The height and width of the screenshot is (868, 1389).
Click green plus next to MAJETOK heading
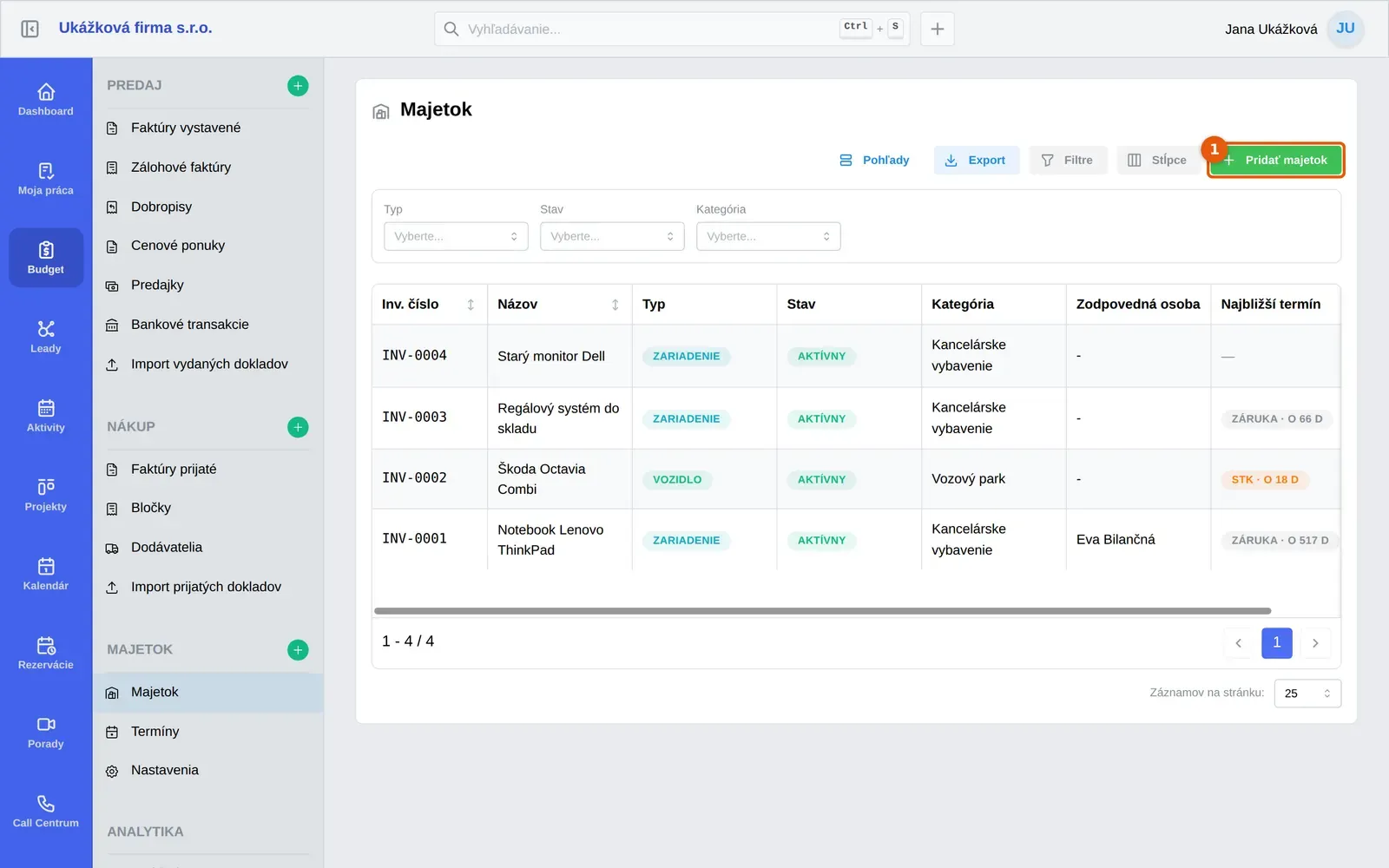pyautogui.click(x=298, y=650)
